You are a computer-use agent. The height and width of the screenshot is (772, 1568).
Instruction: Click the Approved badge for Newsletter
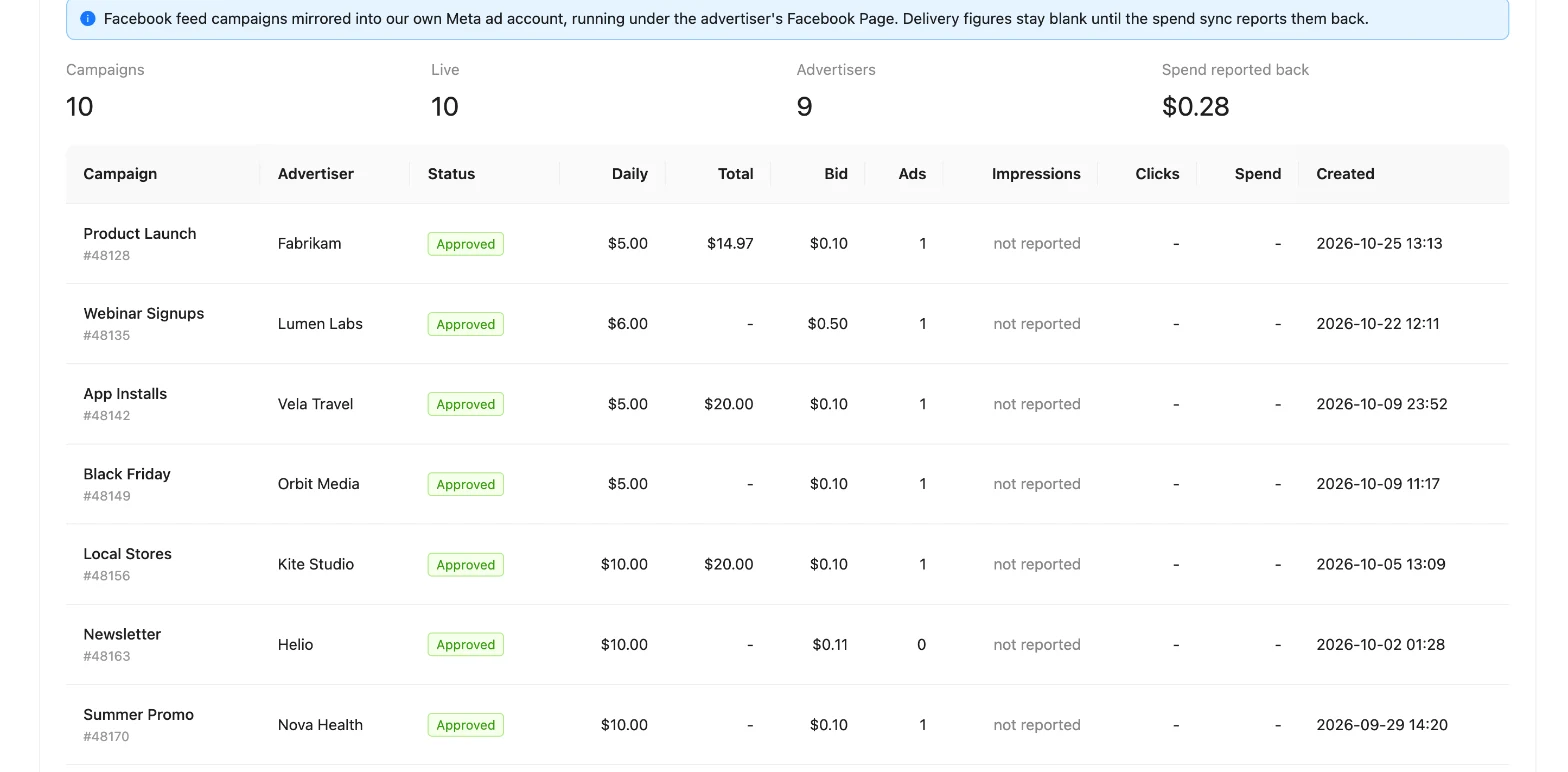465,645
